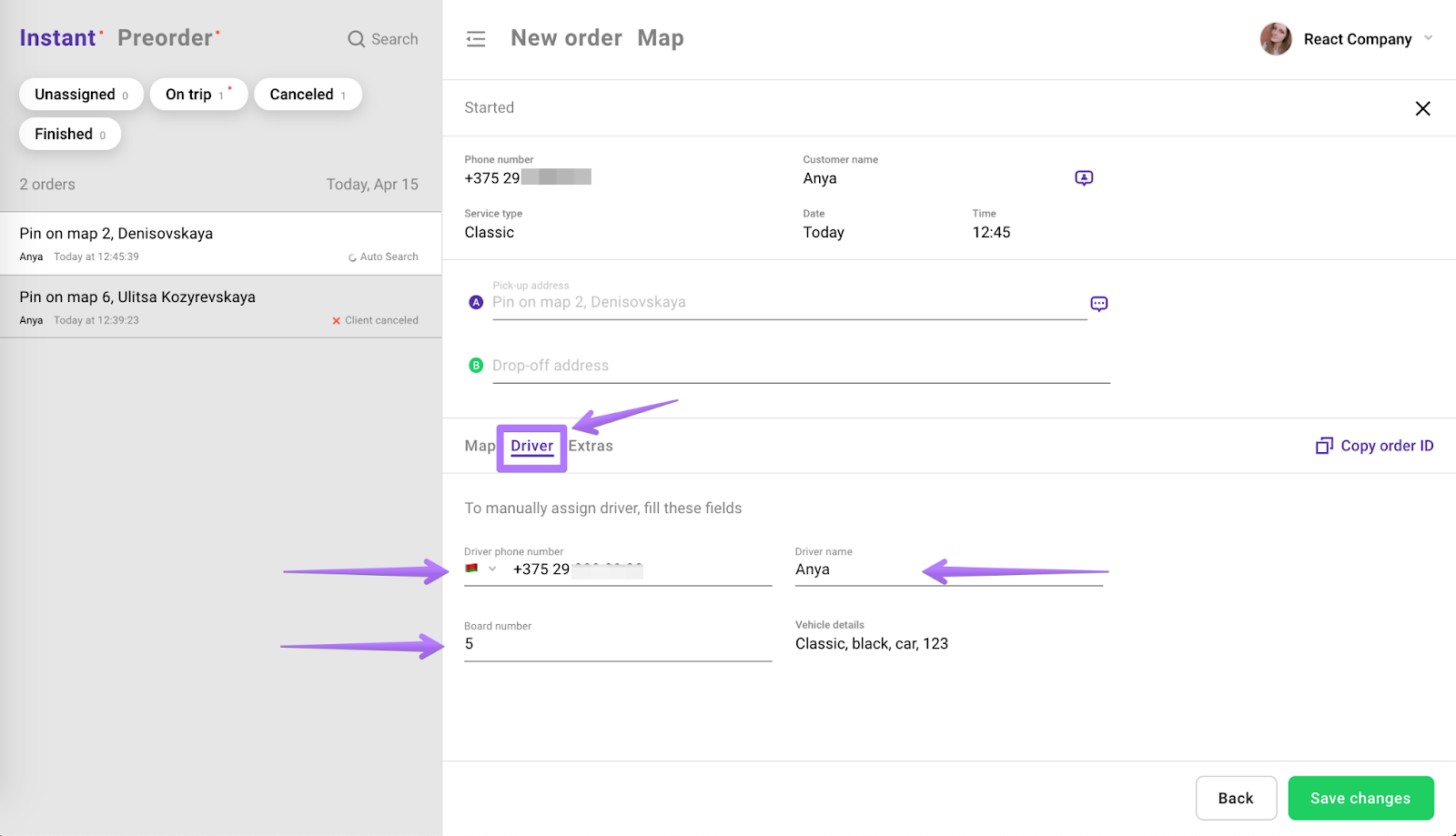1456x836 pixels.
Task: Filter orders by On trip status
Action: 198,95
